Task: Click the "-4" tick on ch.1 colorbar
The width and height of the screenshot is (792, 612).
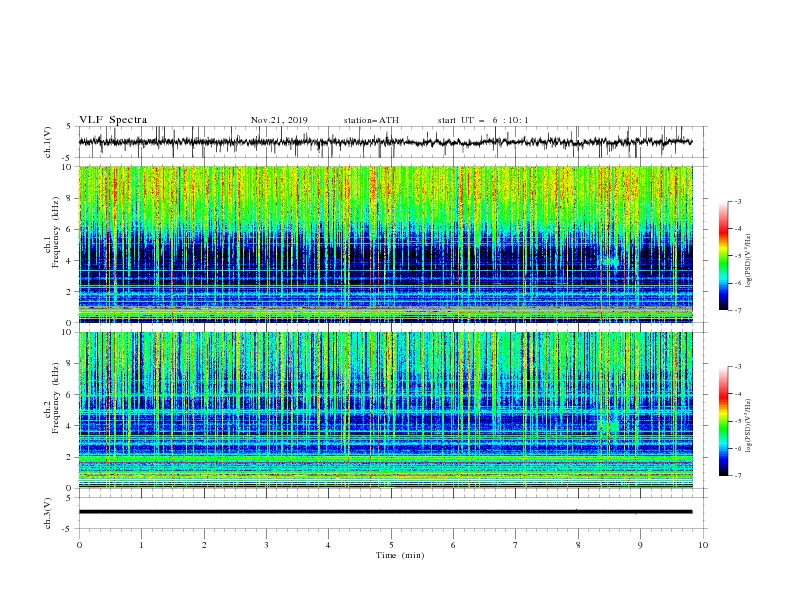Action: [737, 229]
